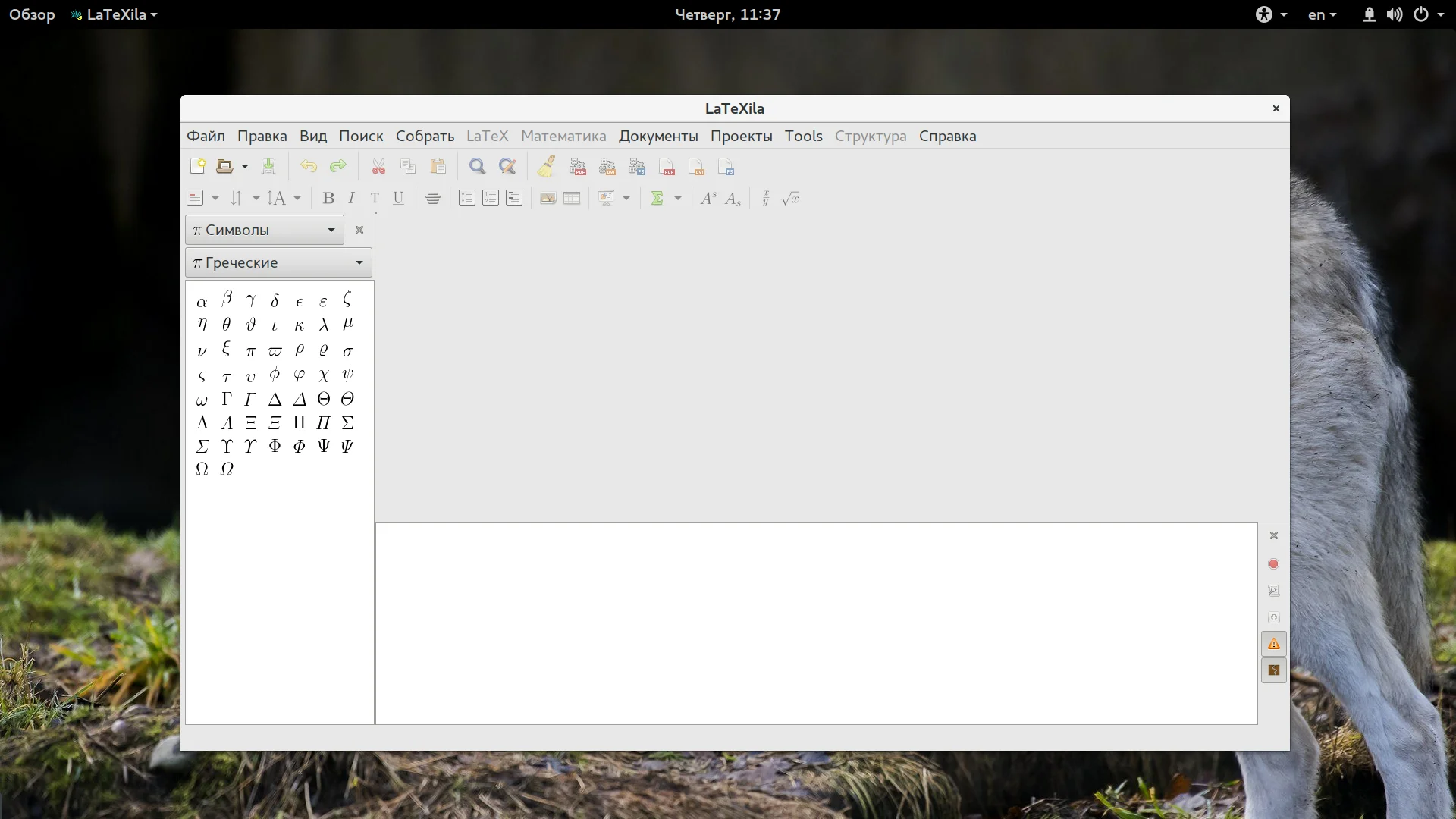1456x819 pixels.
Task: Click the Find and Replace icon
Action: click(x=507, y=167)
